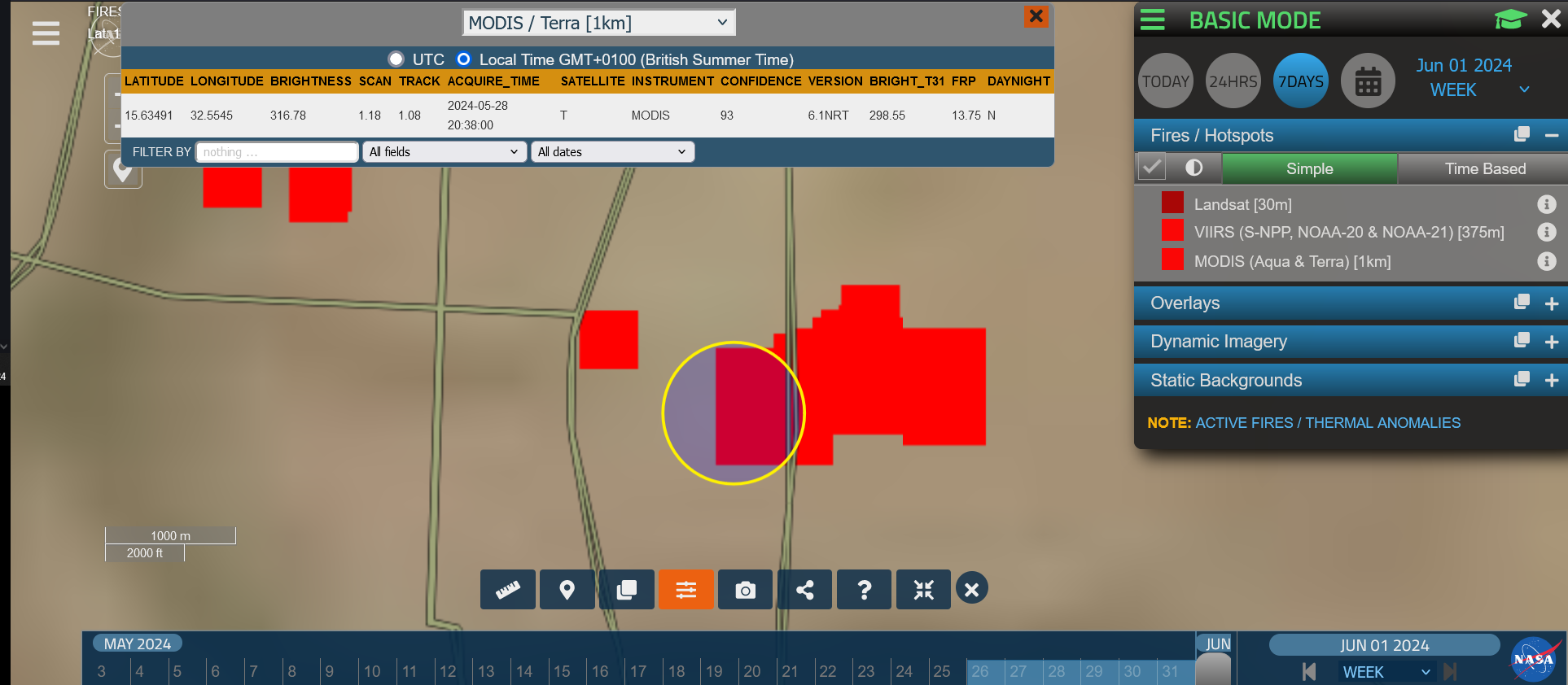Detach the Overlays panel window
The image size is (1568, 685).
(1522, 302)
